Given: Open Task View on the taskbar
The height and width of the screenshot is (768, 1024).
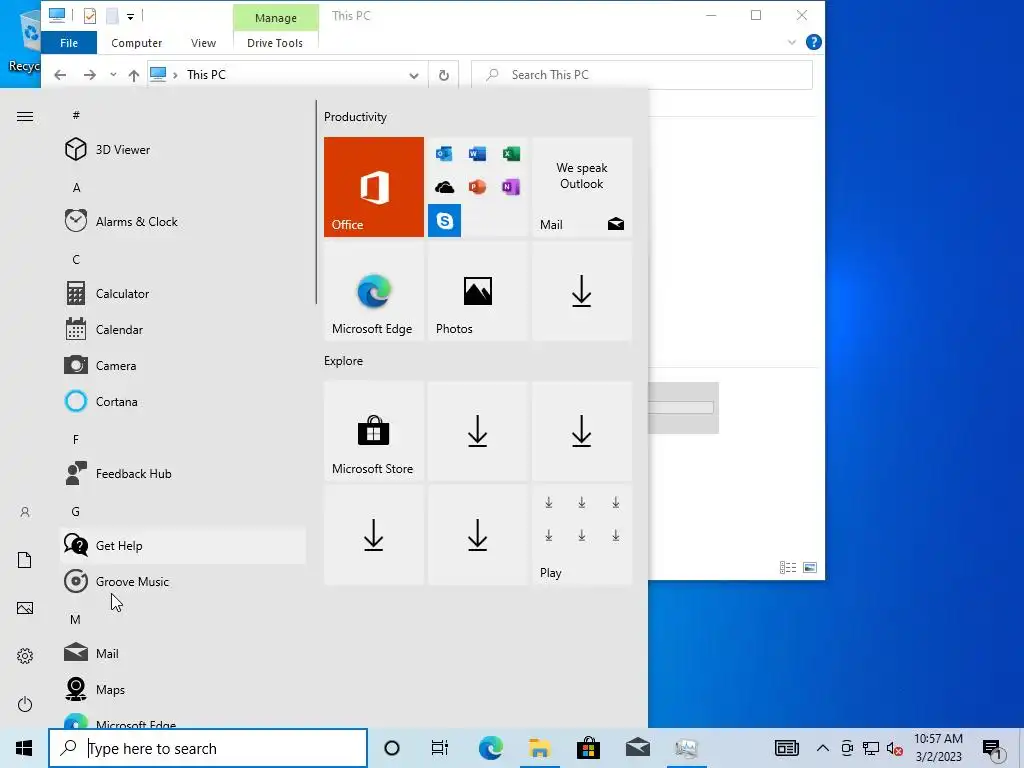Looking at the screenshot, I should pos(440,748).
